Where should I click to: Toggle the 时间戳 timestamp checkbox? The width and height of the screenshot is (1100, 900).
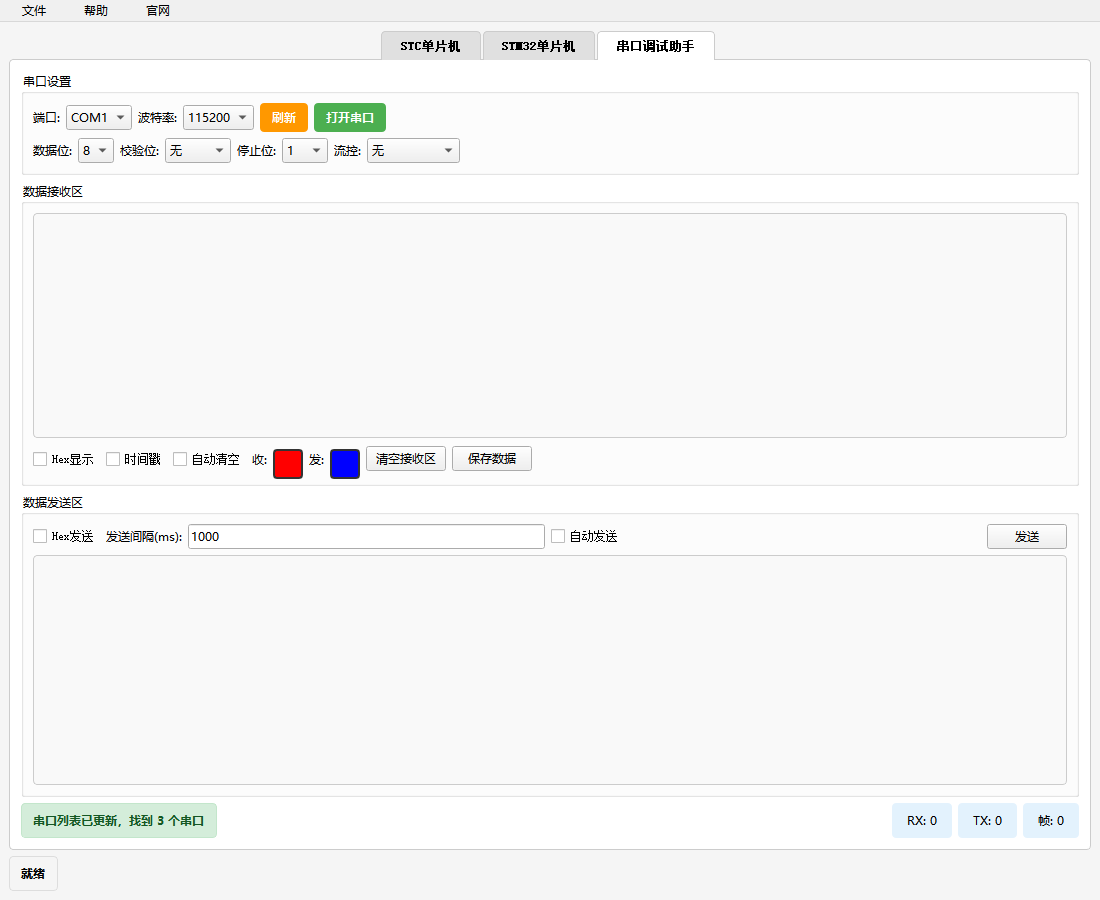(113, 459)
